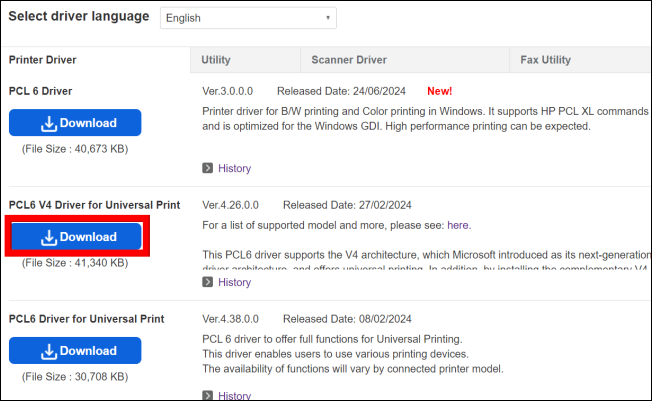Follow the 'here' supported model link

(x=459, y=225)
